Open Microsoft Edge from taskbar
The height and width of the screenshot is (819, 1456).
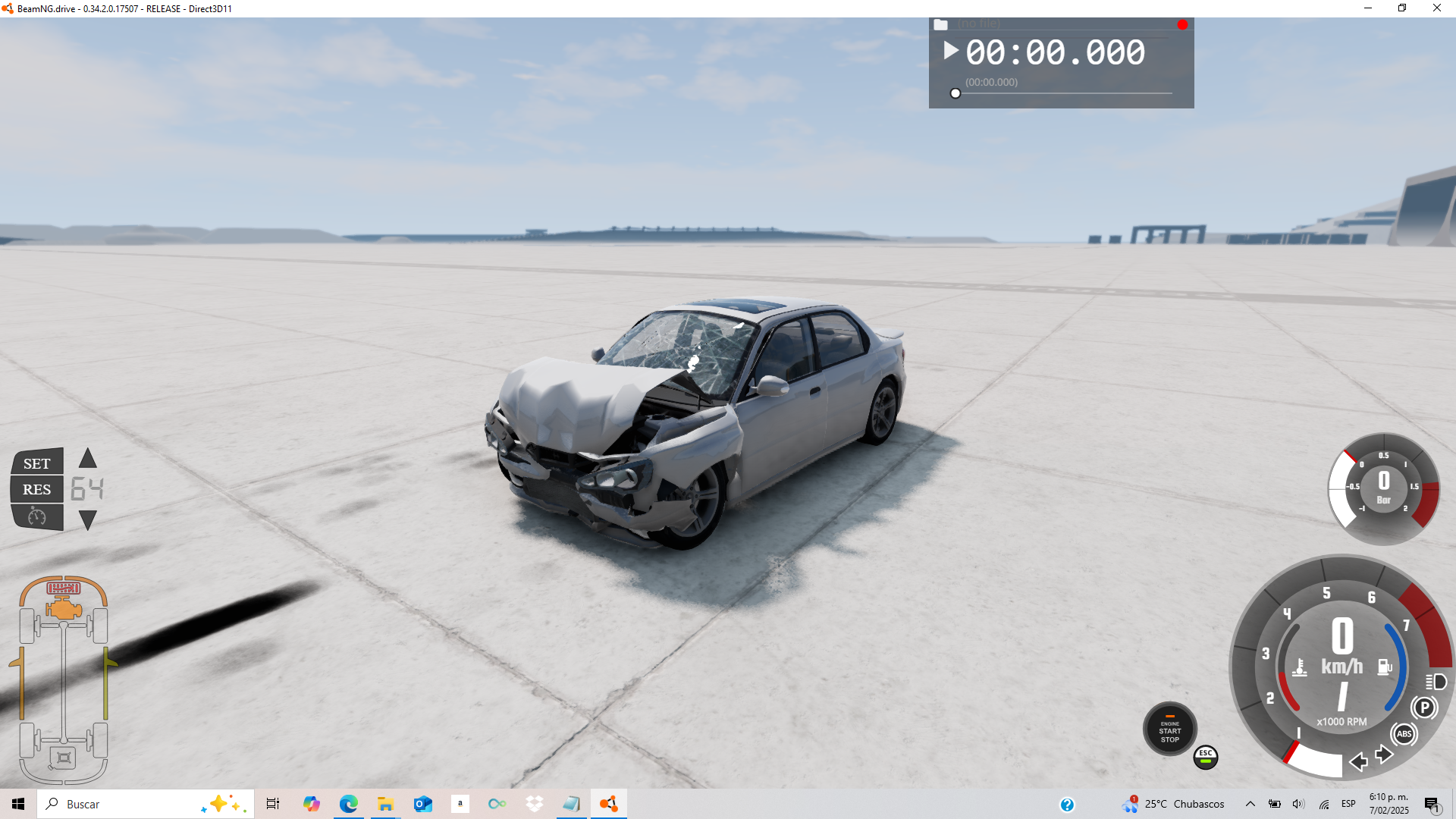348,804
